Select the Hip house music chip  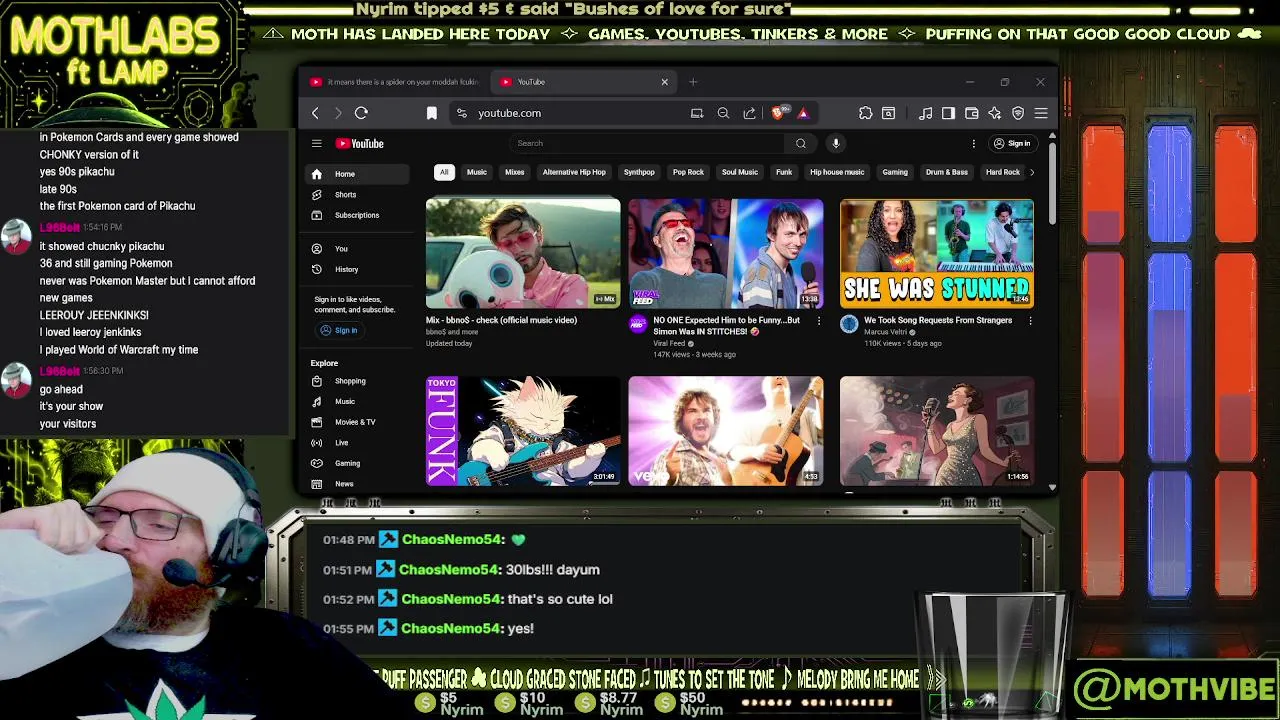pyautogui.click(x=837, y=172)
